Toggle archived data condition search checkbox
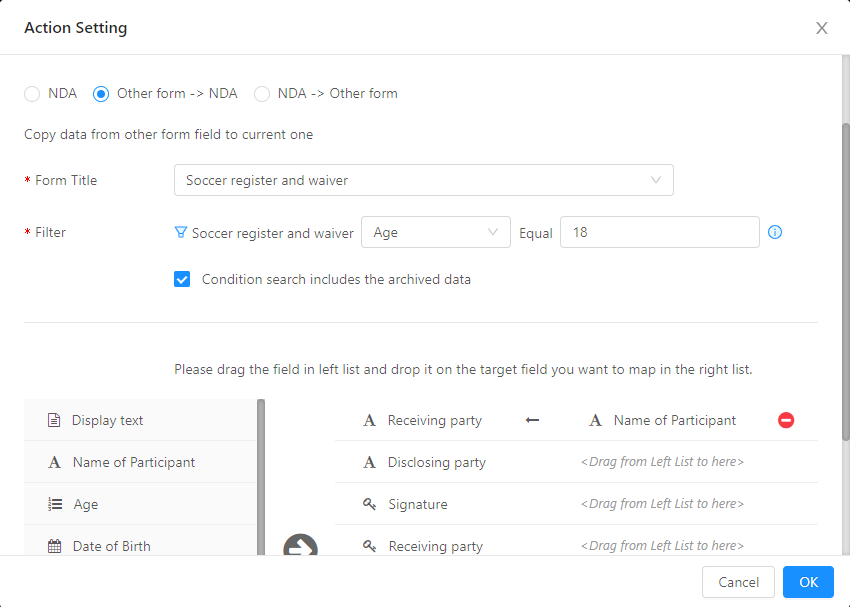 click(x=182, y=279)
